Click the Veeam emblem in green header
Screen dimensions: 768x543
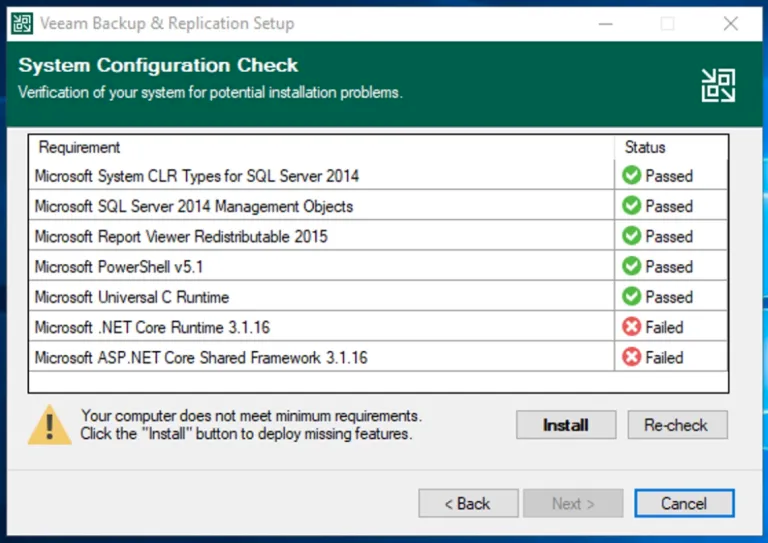coord(718,86)
